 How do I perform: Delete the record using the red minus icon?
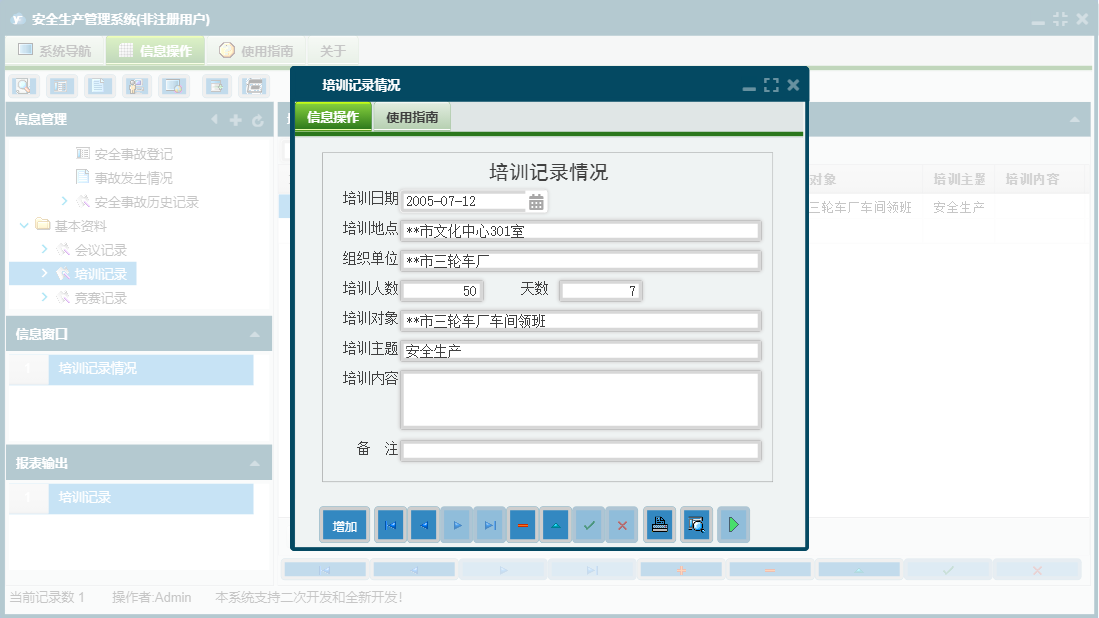coord(522,524)
